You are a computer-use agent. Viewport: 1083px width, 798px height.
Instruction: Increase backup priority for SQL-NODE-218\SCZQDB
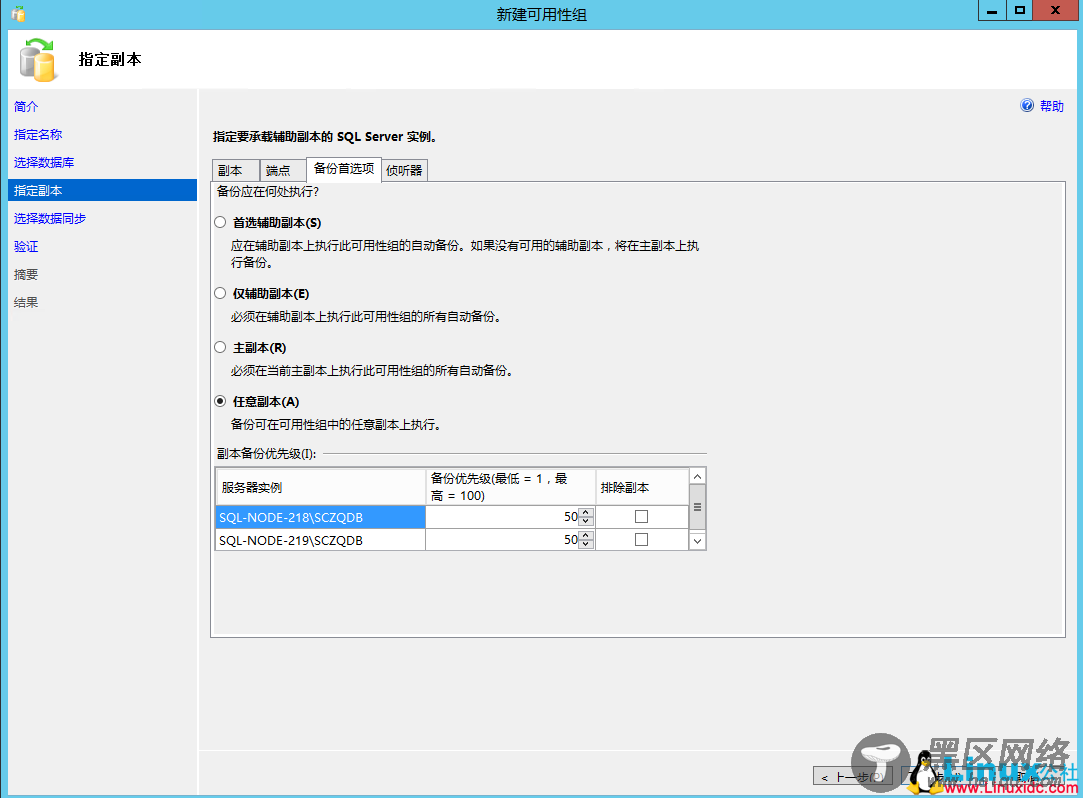point(586,512)
